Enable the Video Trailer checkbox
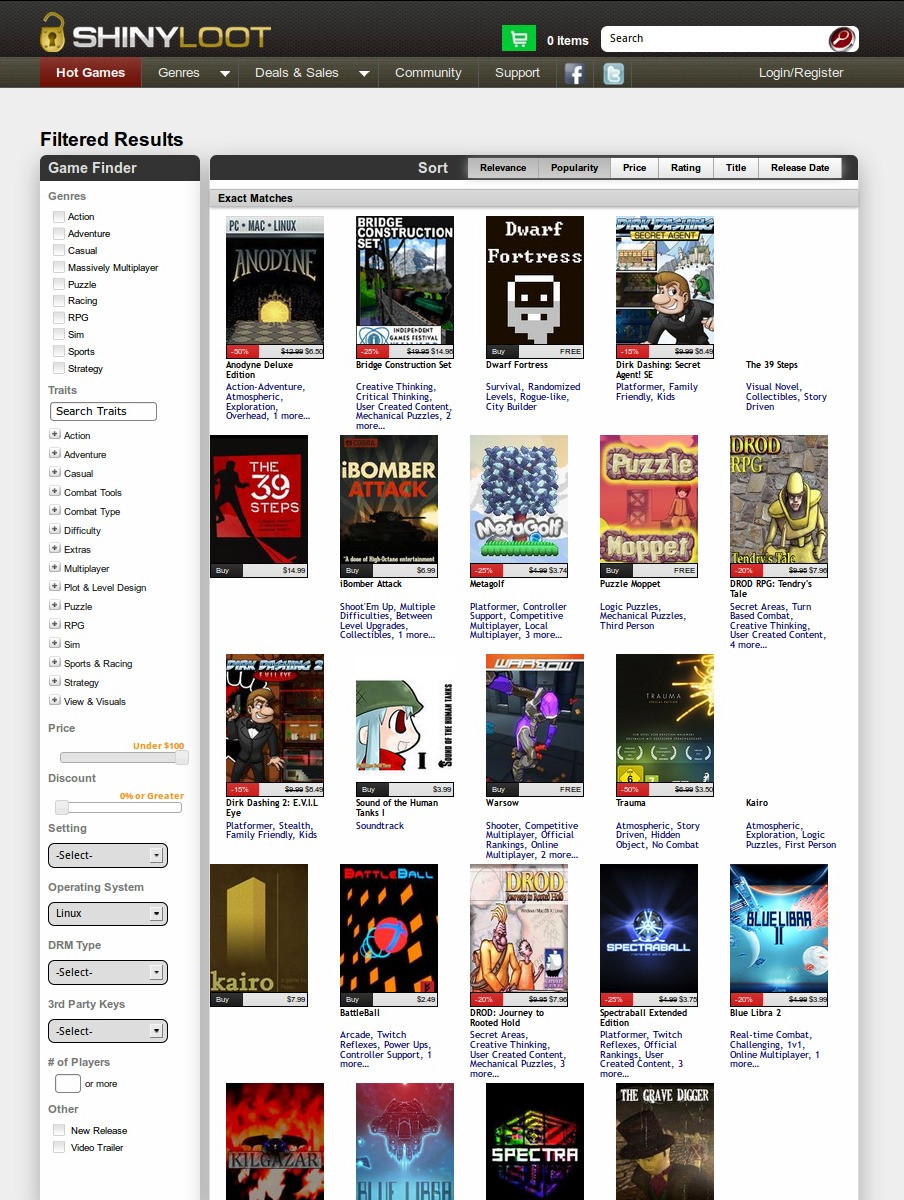The image size is (904, 1200). [59, 1147]
